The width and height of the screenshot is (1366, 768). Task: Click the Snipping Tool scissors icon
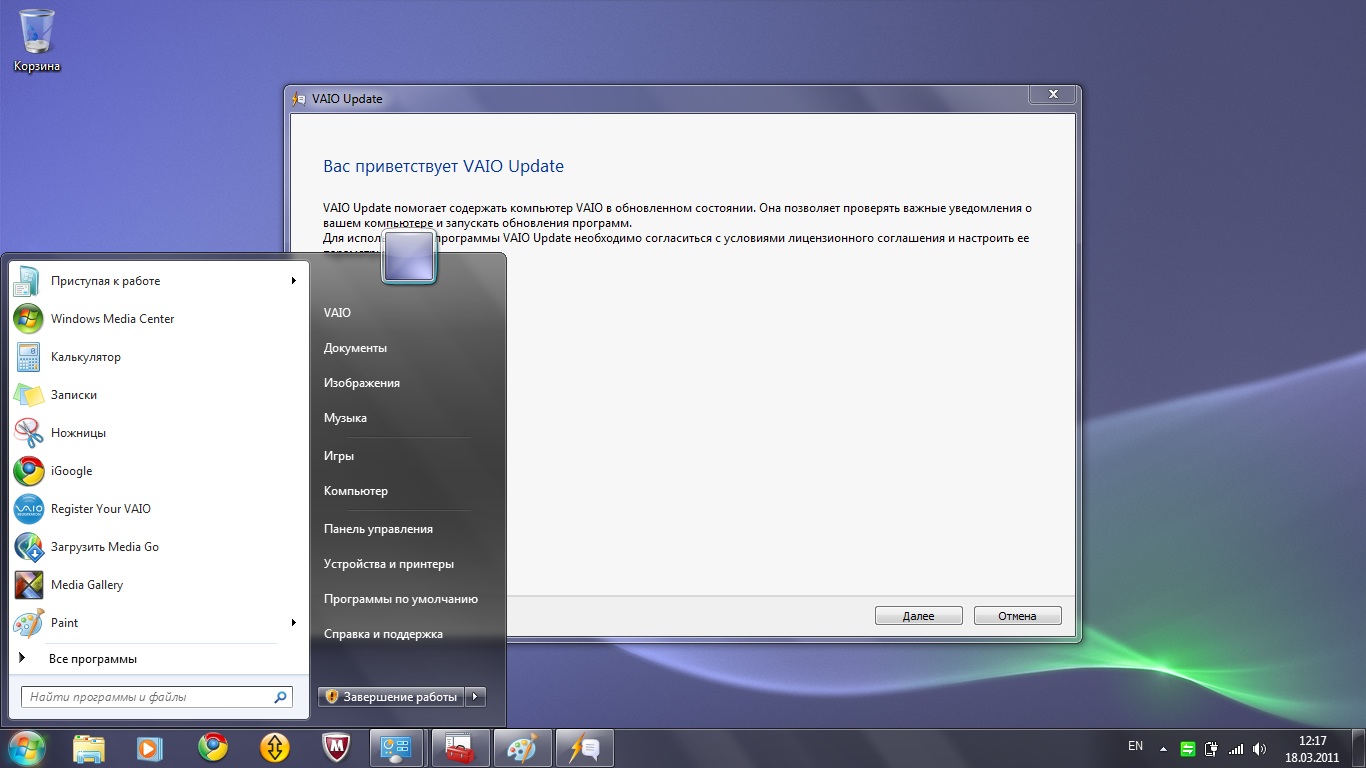tap(28, 433)
